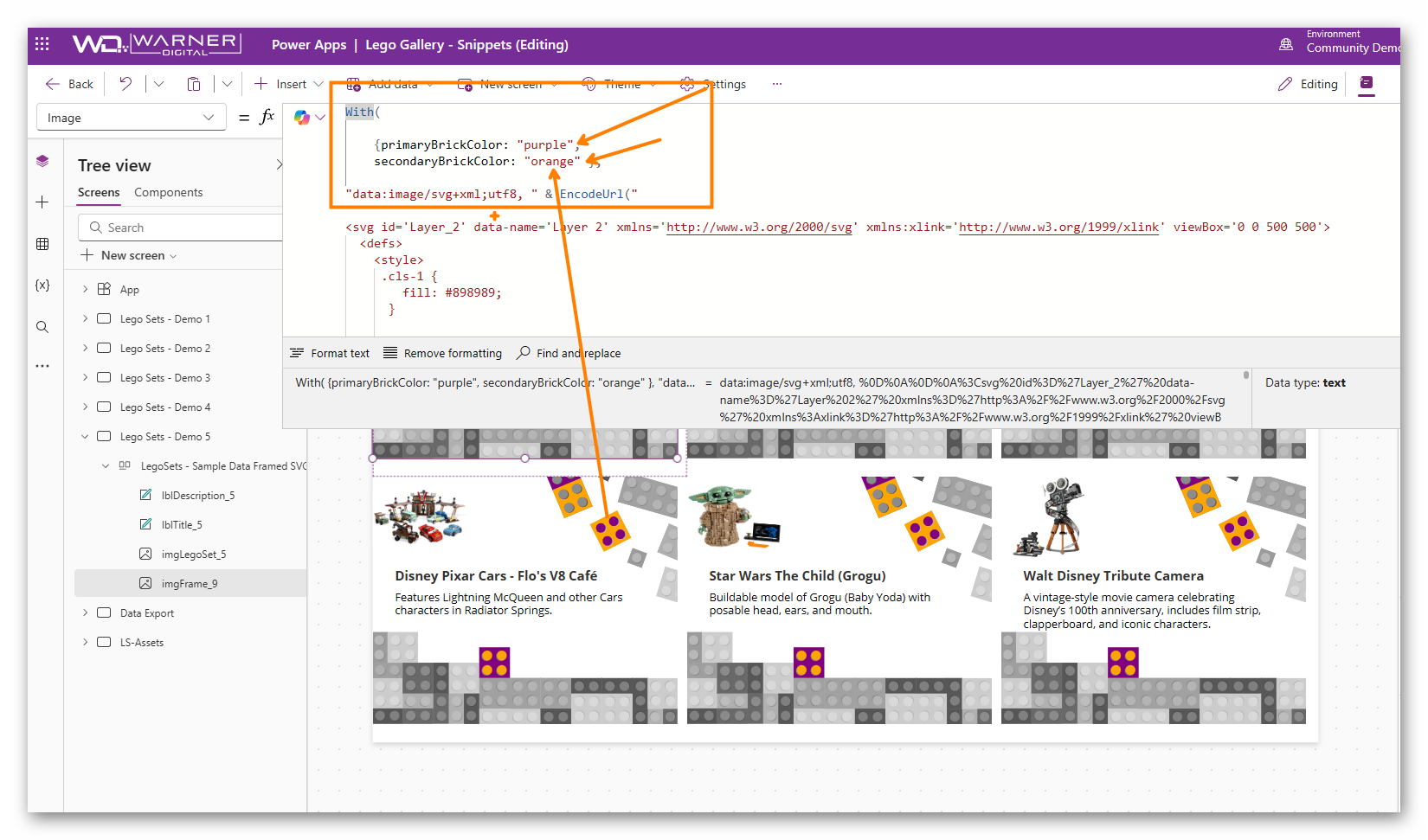Click the Insert plus icon in sidebar
Image resolution: width=1428 pixels, height=840 pixels.
pos(42,202)
